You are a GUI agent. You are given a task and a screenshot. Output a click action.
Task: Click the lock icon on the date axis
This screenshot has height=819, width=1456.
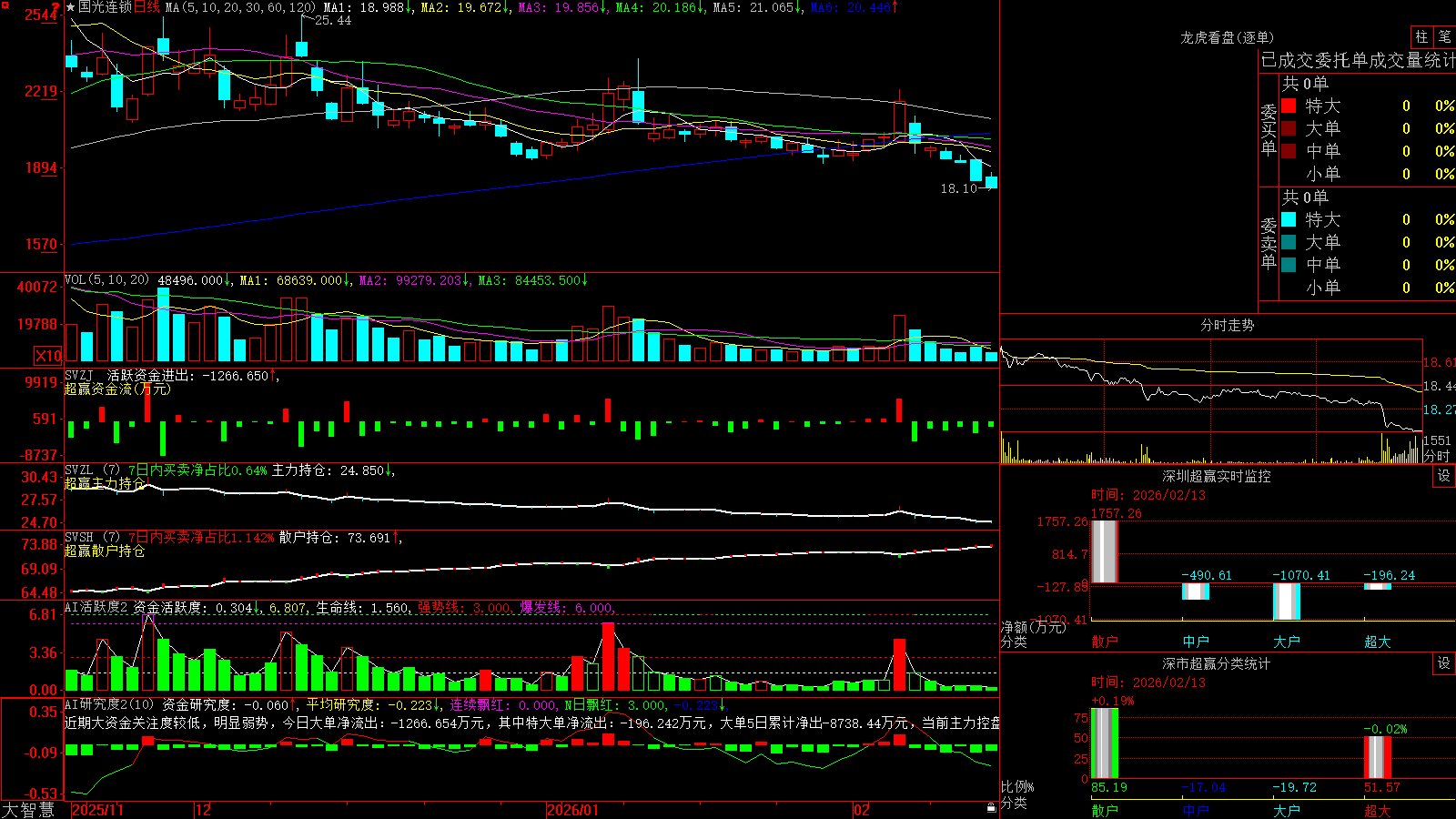point(991,808)
